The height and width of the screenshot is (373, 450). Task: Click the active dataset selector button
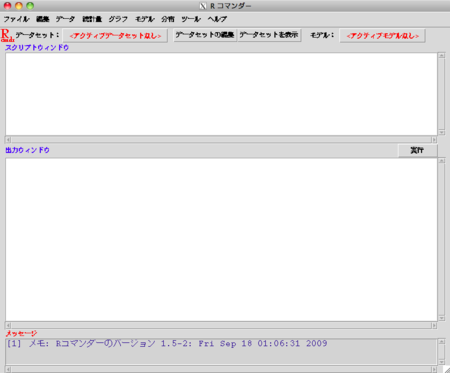tap(115, 36)
